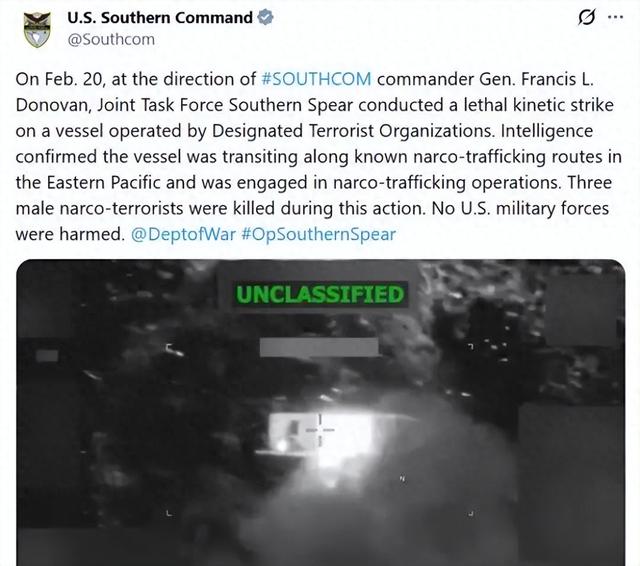Click the green UNCLASSIFIED banner

[x=320, y=294]
